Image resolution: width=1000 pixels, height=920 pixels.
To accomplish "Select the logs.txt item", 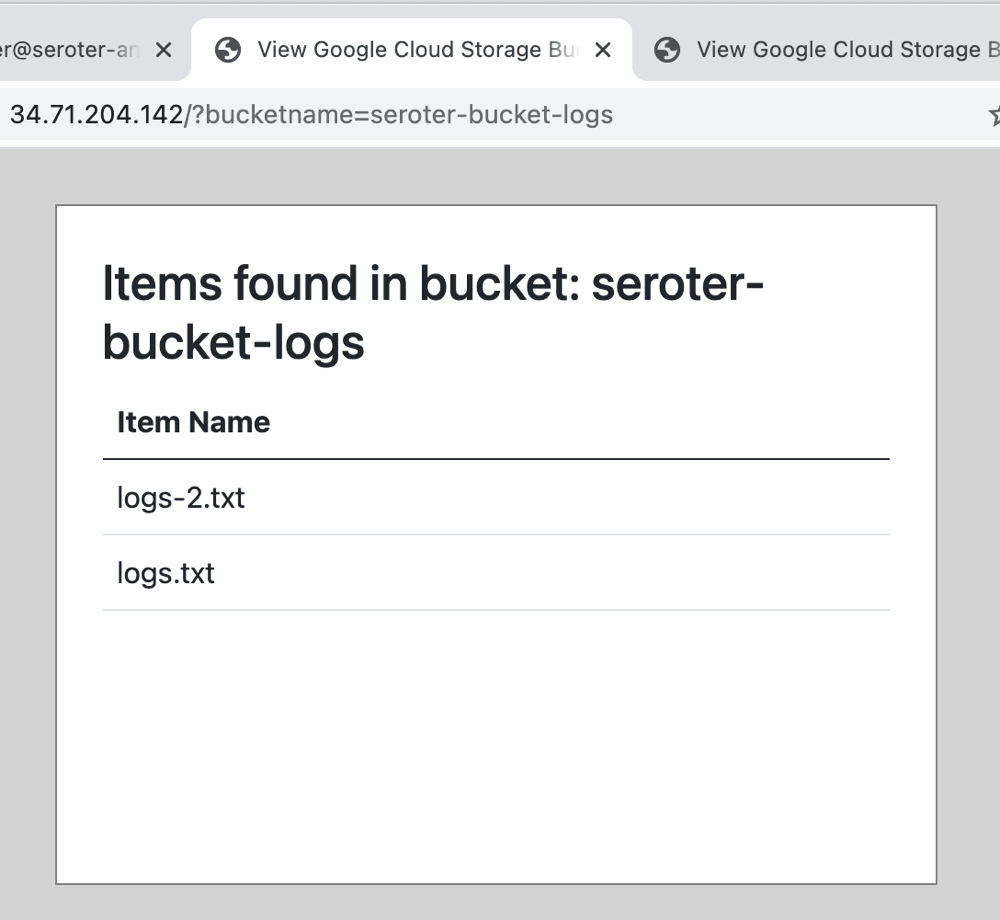I will click(x=166, y=573).
